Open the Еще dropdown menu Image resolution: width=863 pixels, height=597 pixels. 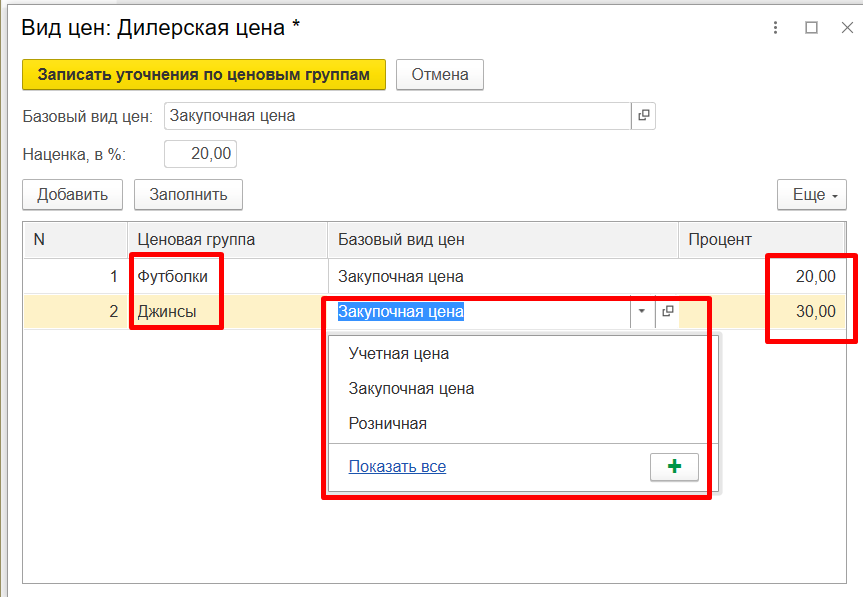(811, 195)
